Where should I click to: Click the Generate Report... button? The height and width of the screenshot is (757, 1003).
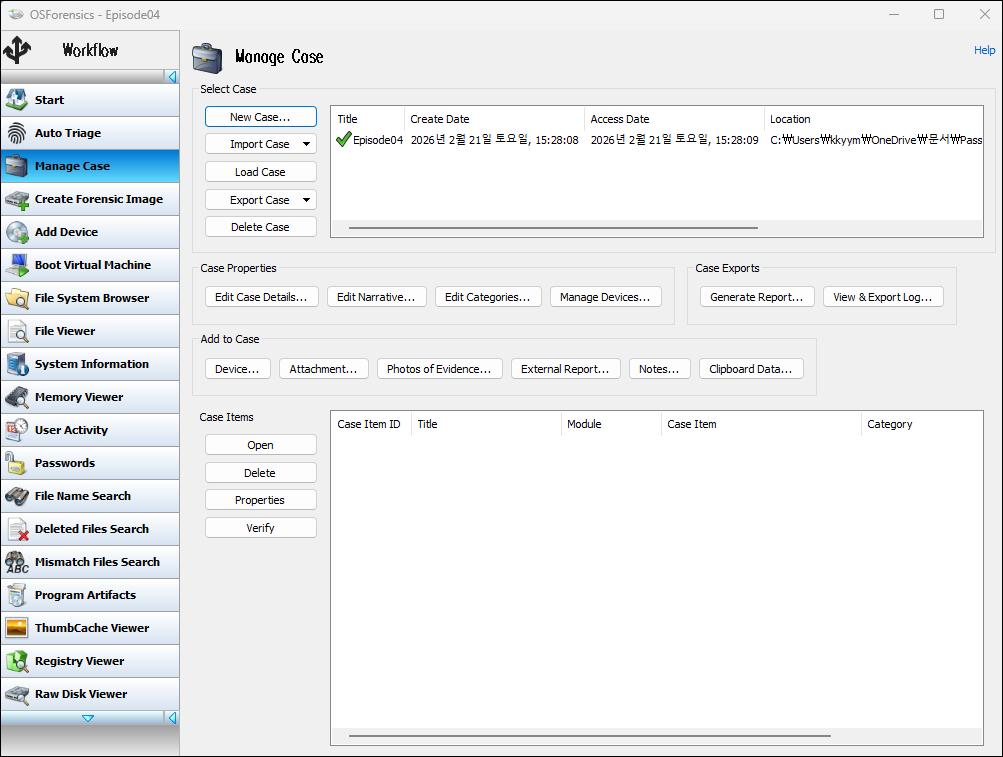(757, 297)
